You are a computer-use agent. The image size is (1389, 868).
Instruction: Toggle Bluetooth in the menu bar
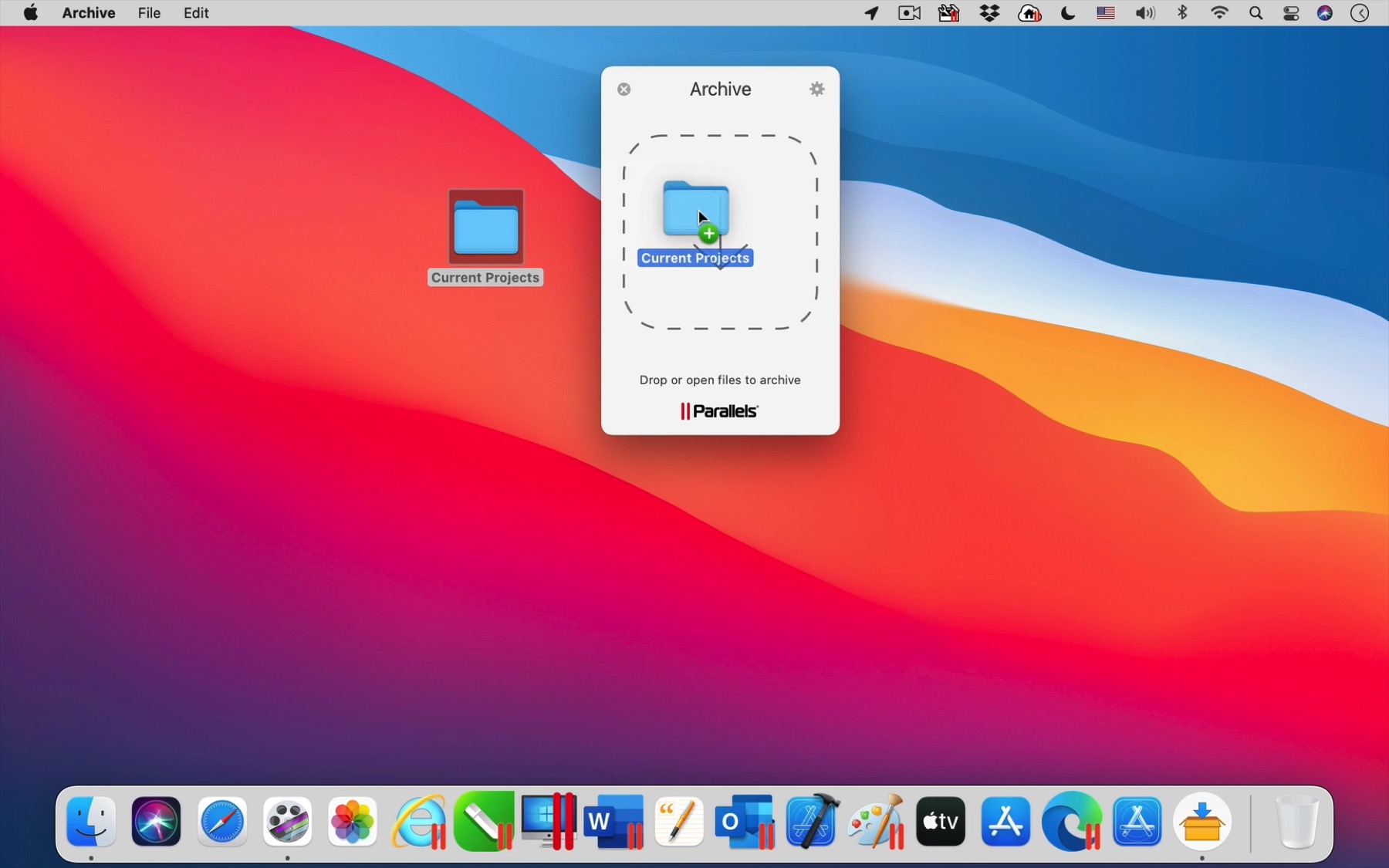(1182, 12)
